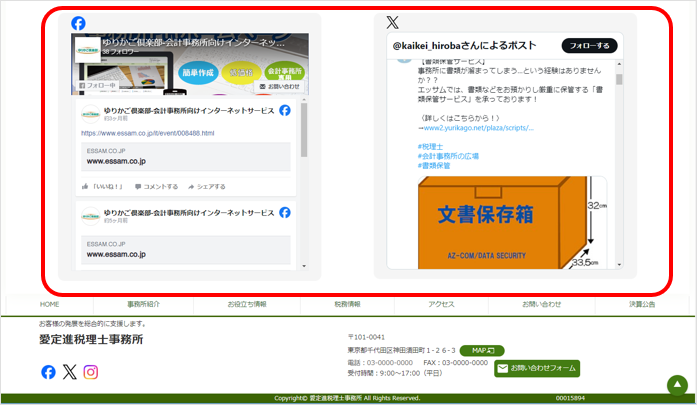
Task: Click page avatar in first Facebook post
Action: click(x=91, y=114)
